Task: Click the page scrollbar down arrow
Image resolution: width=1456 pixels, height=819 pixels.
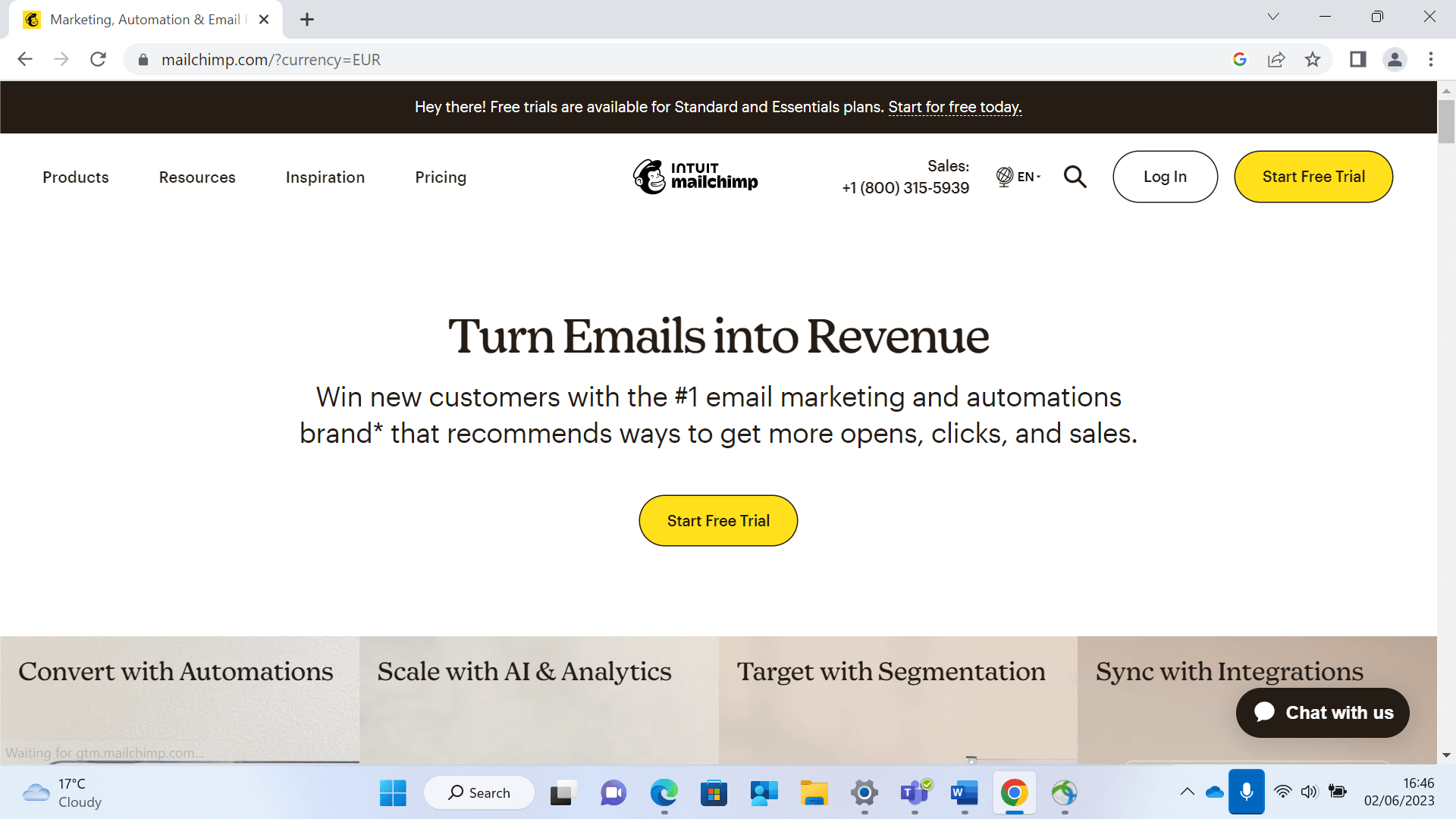Action: pos(1446,755)
